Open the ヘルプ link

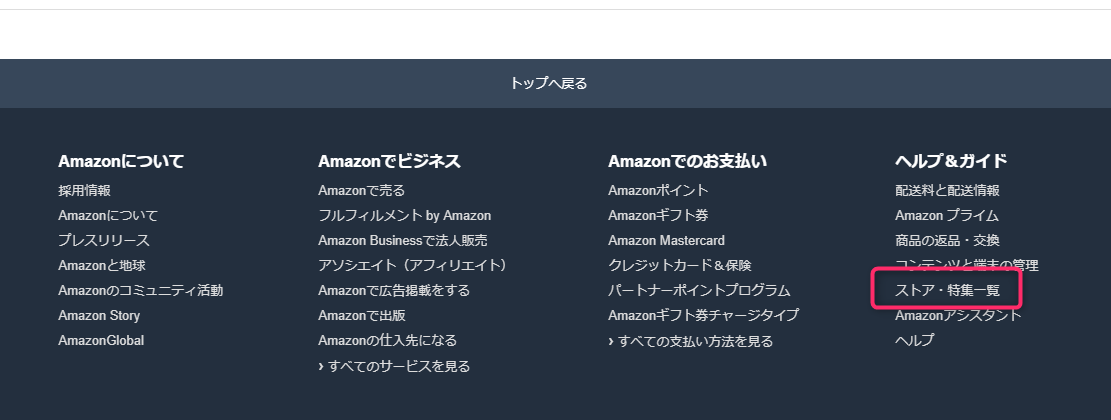coord(914,340)
